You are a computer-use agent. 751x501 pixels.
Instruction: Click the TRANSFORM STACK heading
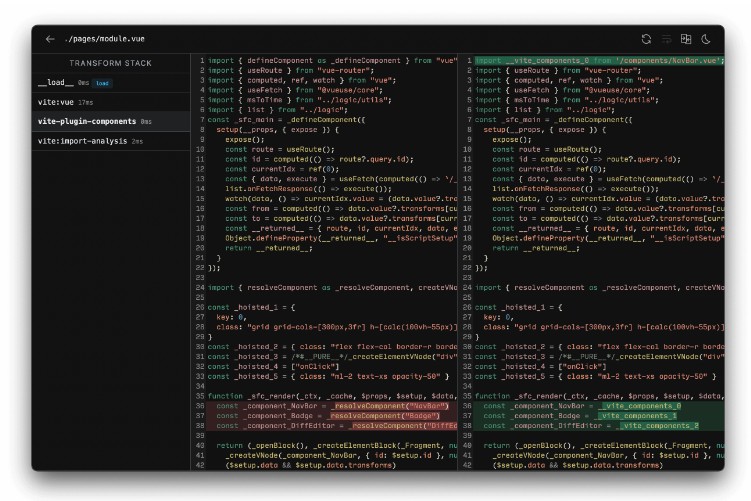click(x=111, y=63)
